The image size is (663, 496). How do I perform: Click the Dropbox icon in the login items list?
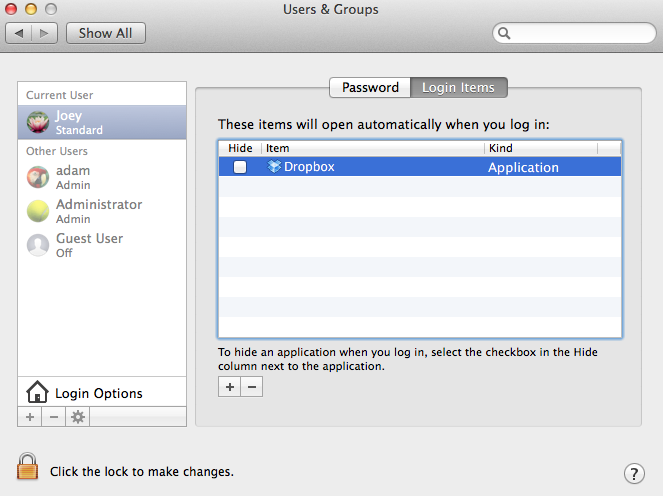pyautogui.click(x=274, y=167)
